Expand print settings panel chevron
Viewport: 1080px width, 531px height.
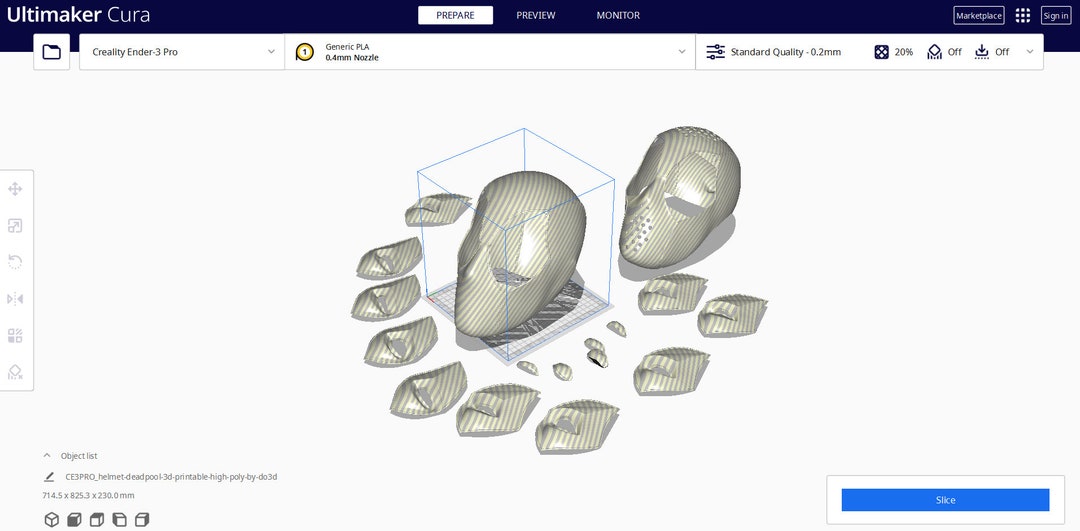1030,52
